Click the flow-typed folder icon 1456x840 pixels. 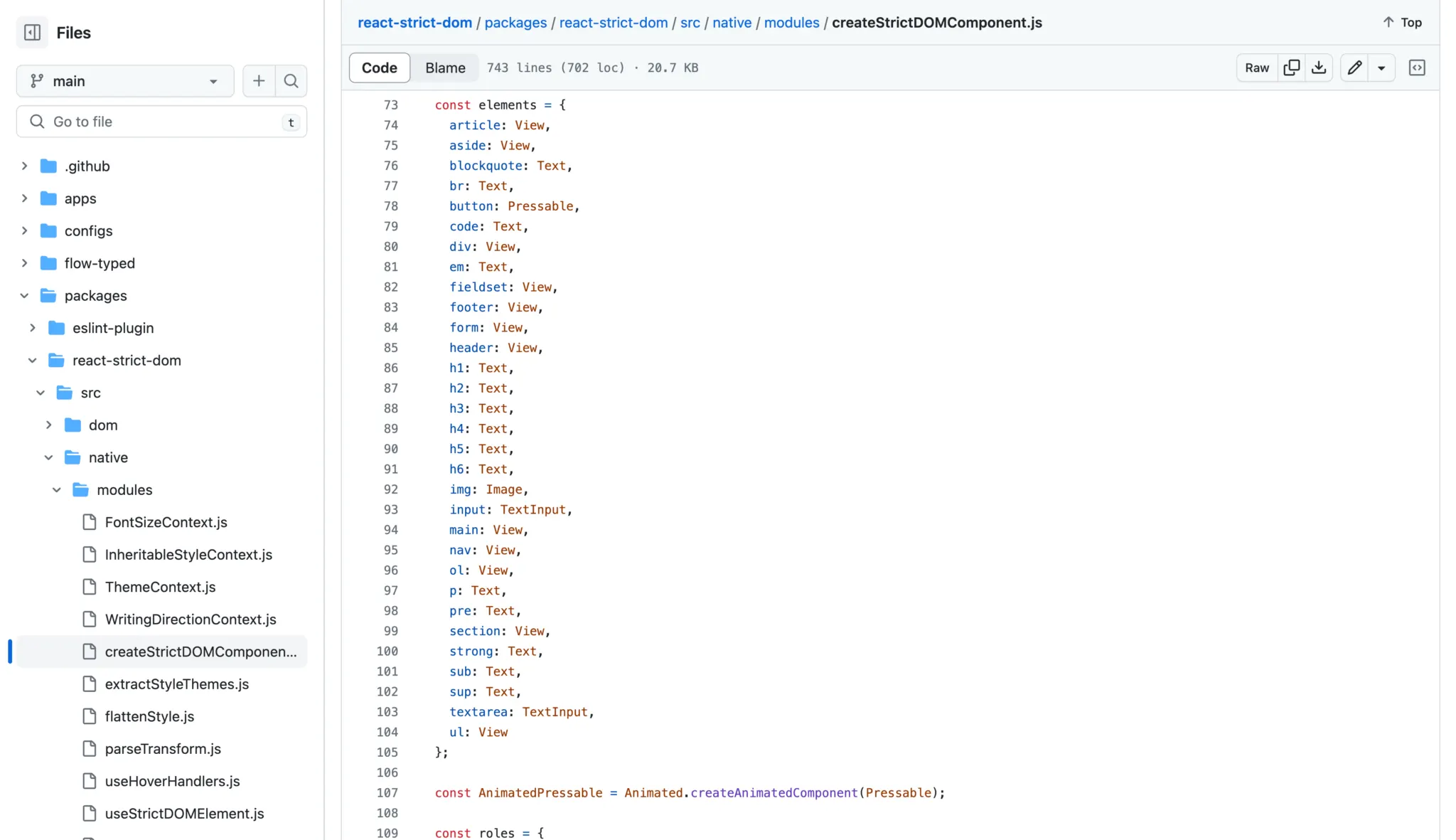48,263
